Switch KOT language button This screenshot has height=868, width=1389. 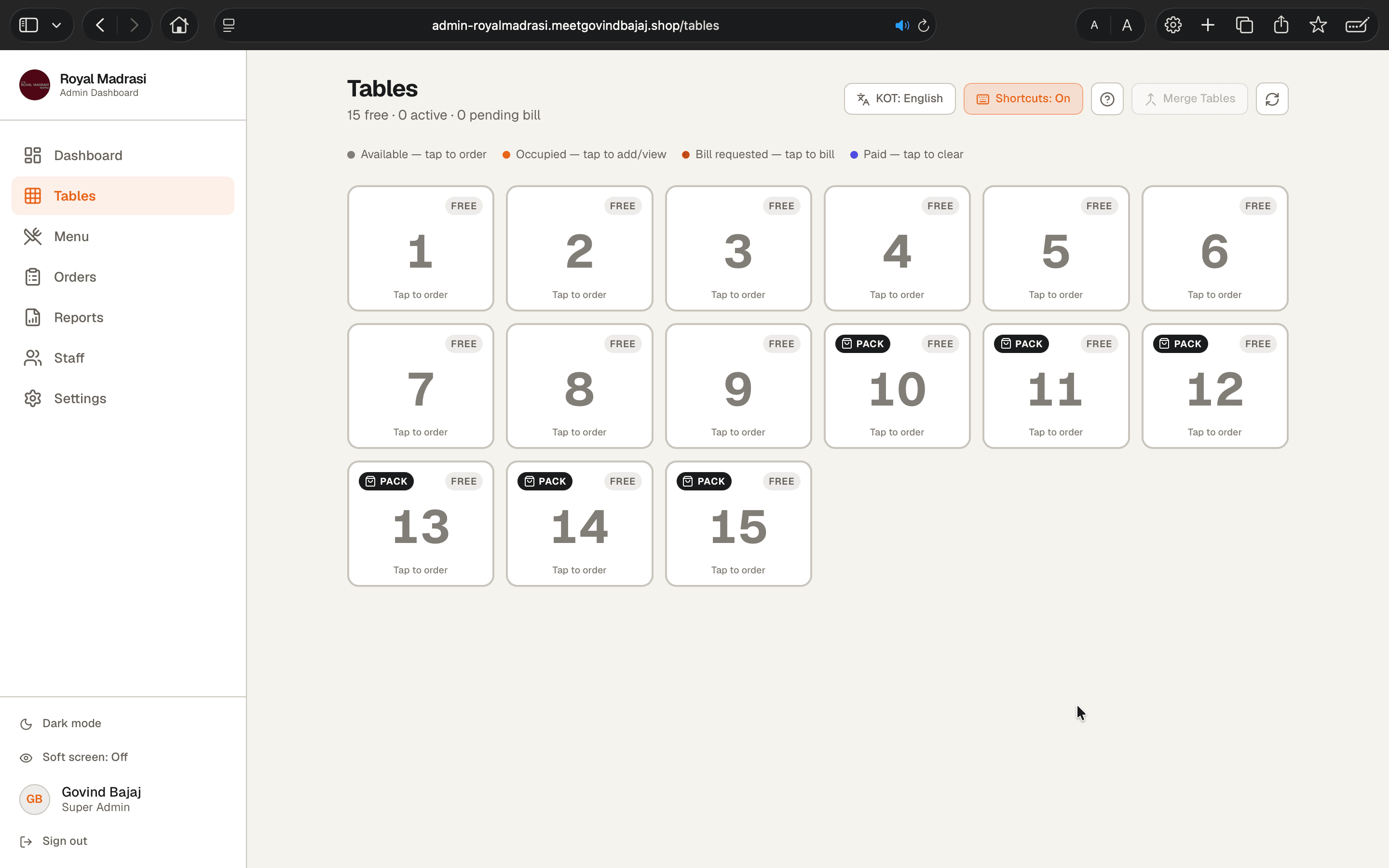pyautogui.click(x=899, y=99)
